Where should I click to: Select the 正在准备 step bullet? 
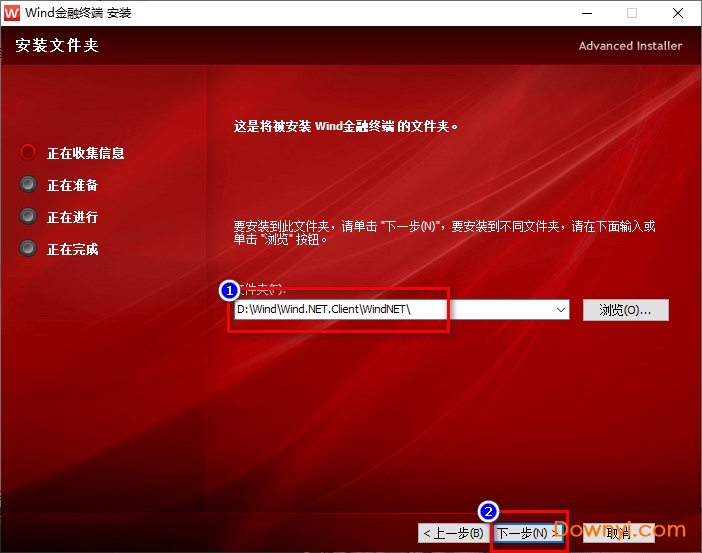[28, 185]
